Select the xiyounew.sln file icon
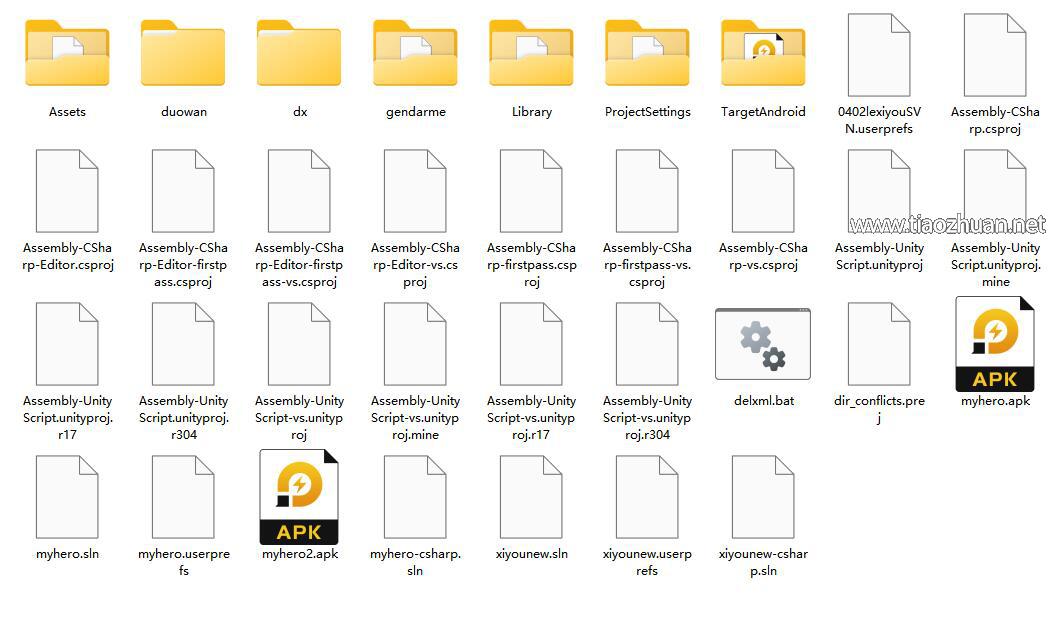The width and height of the screenshot is (1051, 625). coord(531,497)
